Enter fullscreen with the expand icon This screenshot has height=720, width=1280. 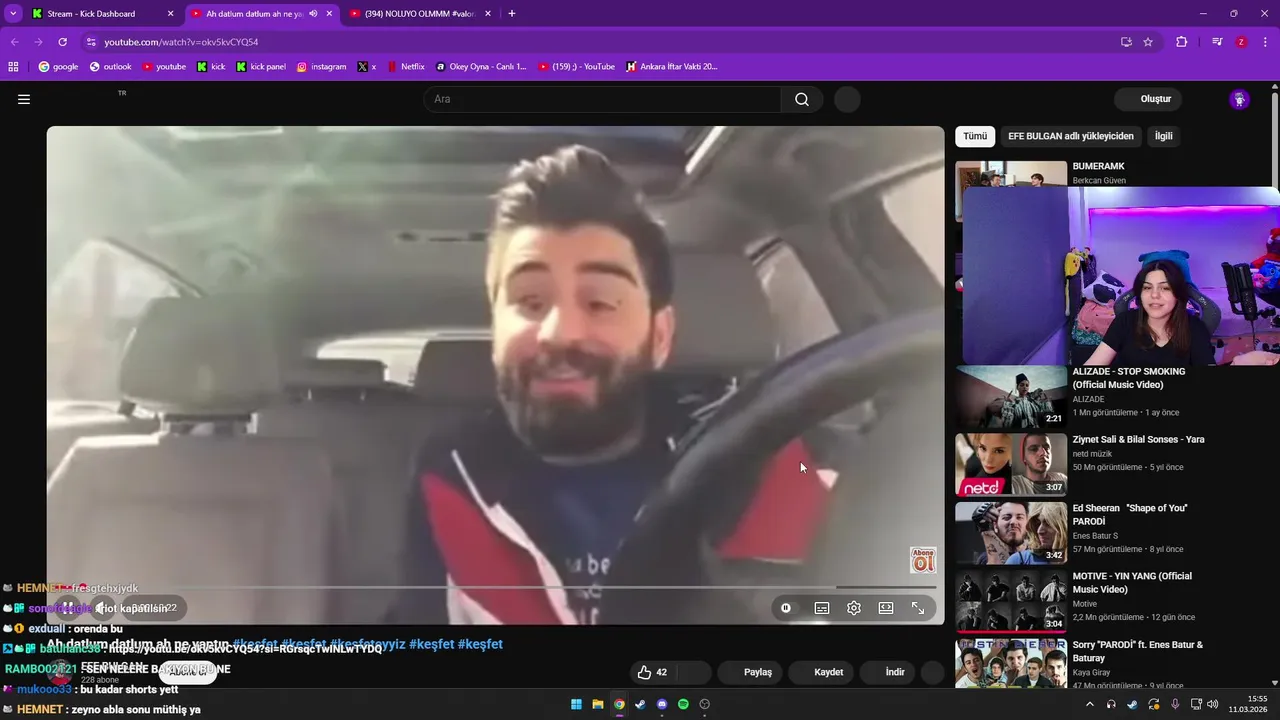918,608
